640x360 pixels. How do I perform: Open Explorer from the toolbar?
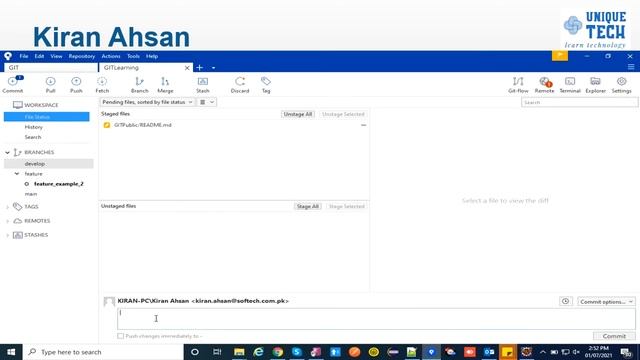(x=596, y=84)
